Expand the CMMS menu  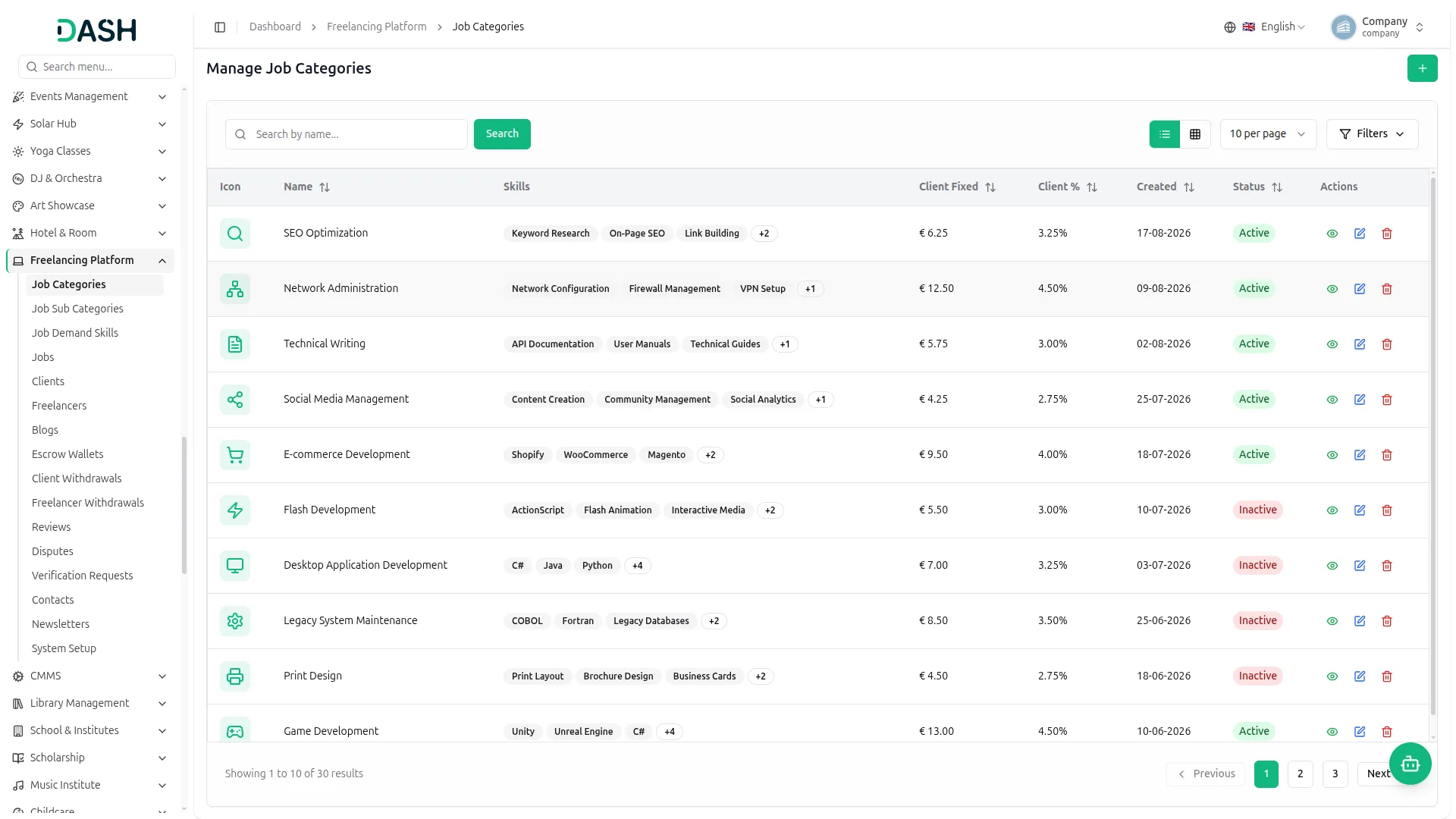[89, 676]
